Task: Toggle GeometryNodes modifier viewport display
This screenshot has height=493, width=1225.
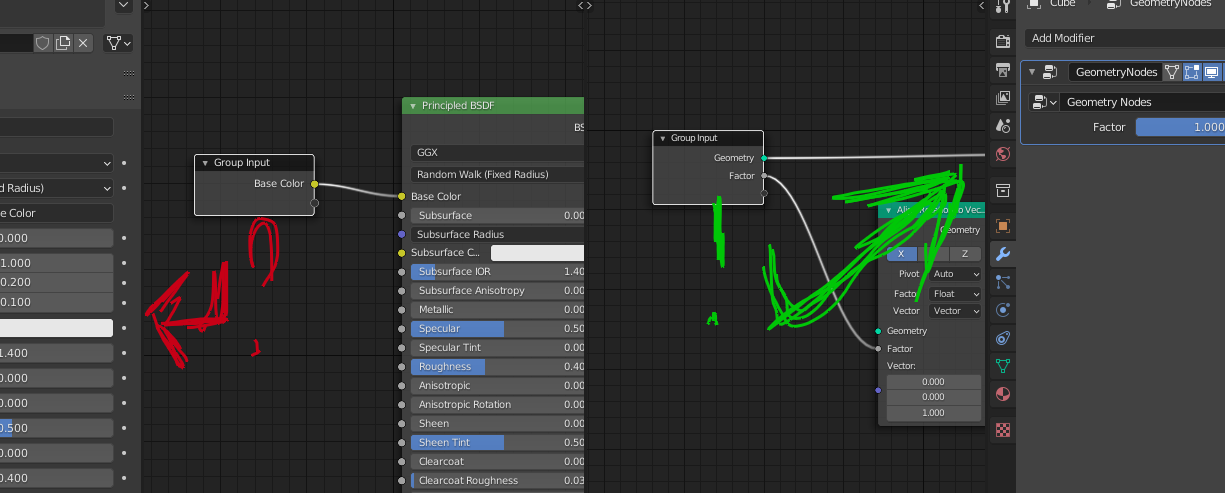Action: [x=1211, y=72]
